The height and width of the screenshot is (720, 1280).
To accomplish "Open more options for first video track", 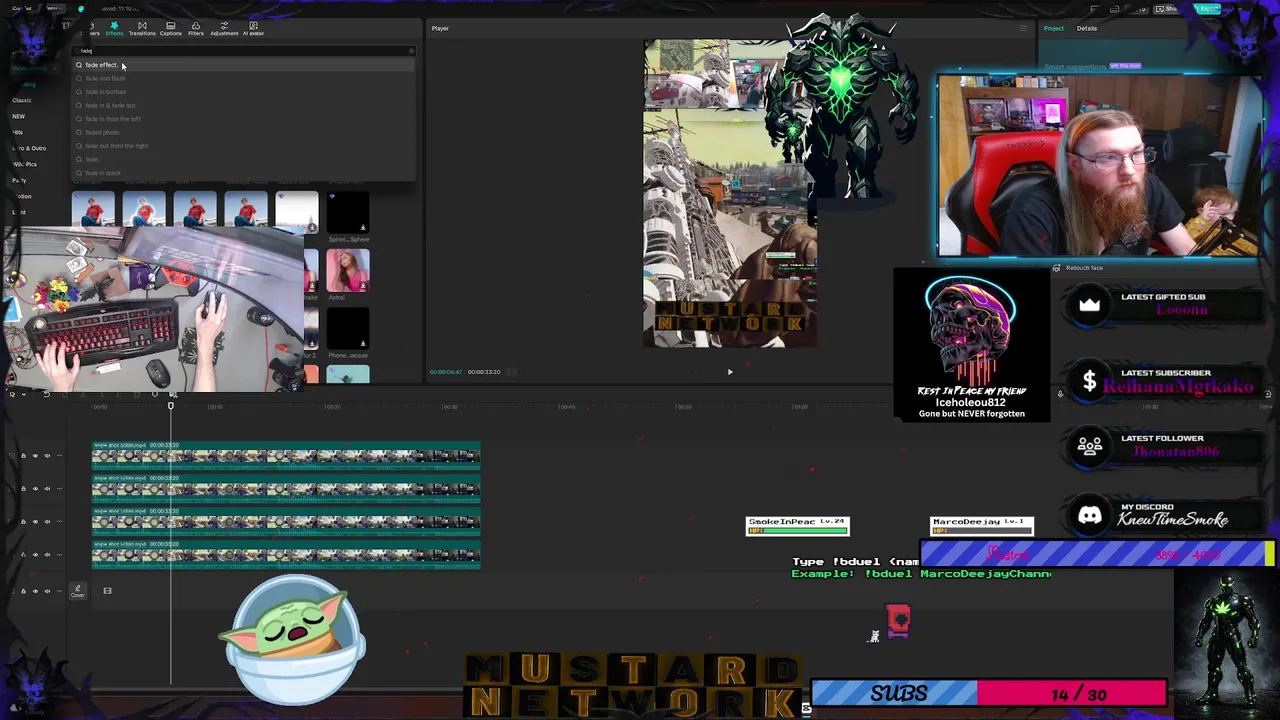I will point(58,456).
